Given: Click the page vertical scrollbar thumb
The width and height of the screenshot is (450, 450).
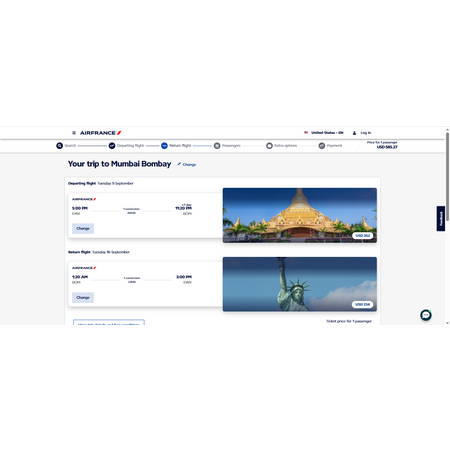Looking at the screenshot, I should (447, 177).
